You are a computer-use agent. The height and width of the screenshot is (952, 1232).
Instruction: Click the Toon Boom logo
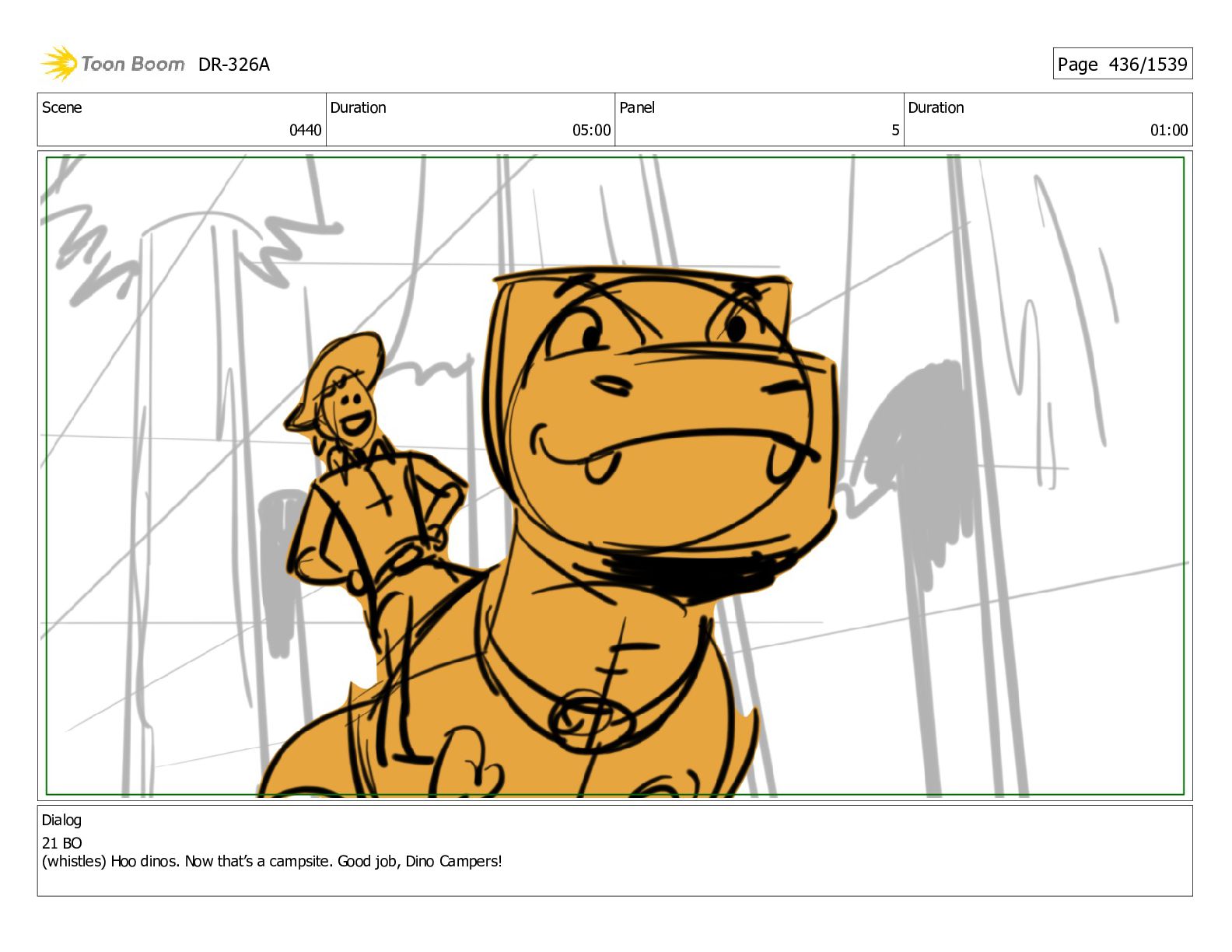[x=113, y=64]
